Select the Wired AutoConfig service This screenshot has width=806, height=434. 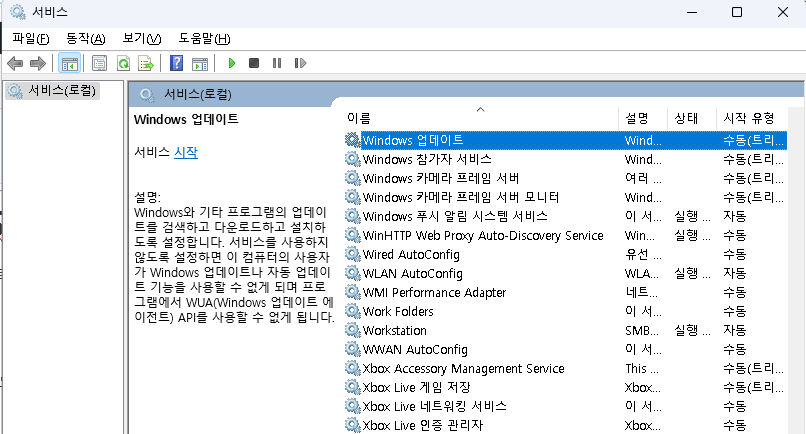click(565, 255)
